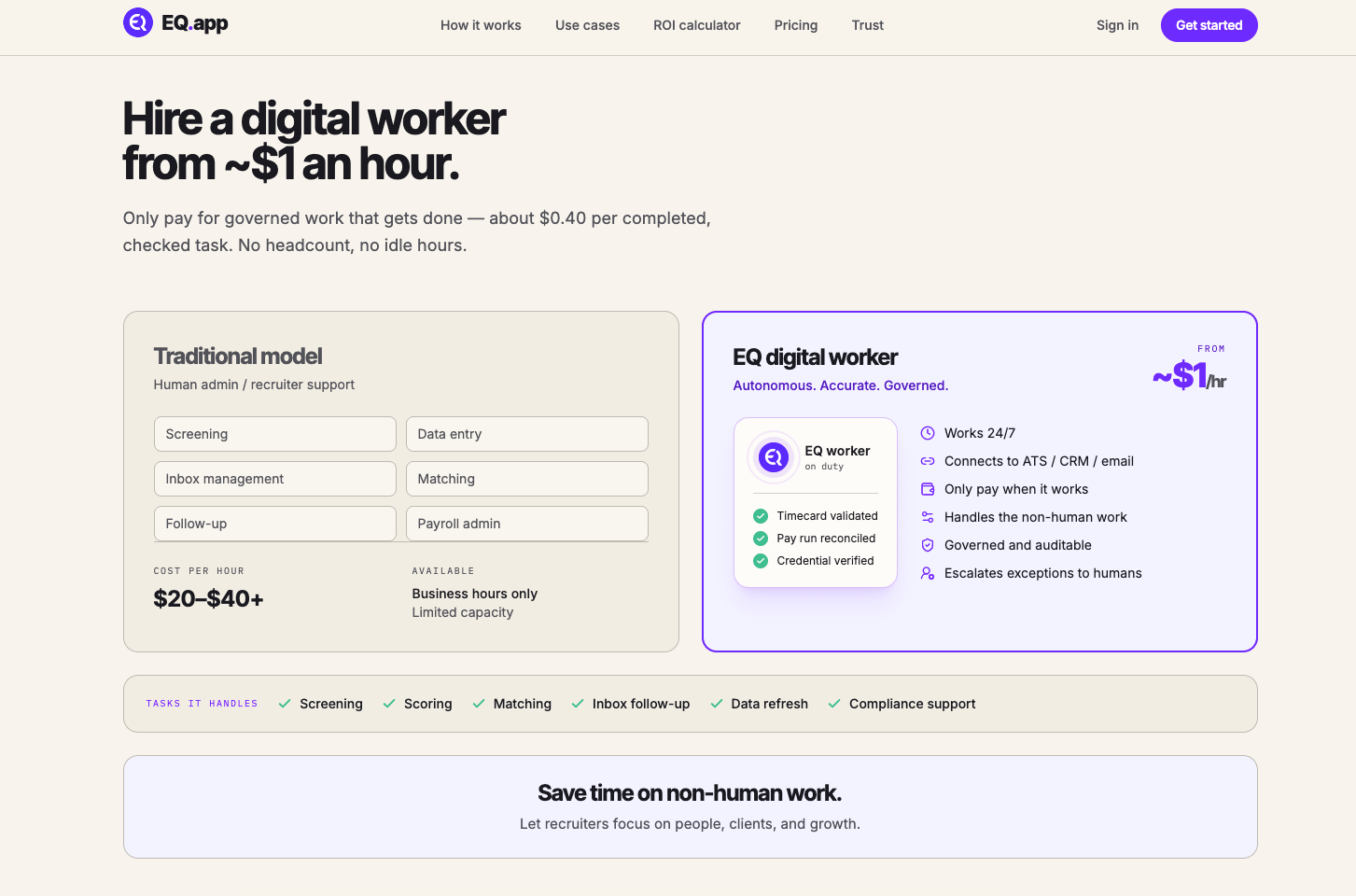
Task: Click the Get started button
Action: 1209,25
